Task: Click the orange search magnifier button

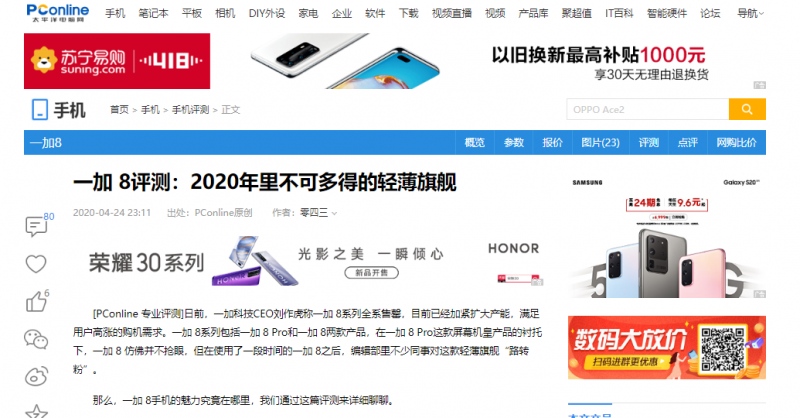Action: pos(747,109)
